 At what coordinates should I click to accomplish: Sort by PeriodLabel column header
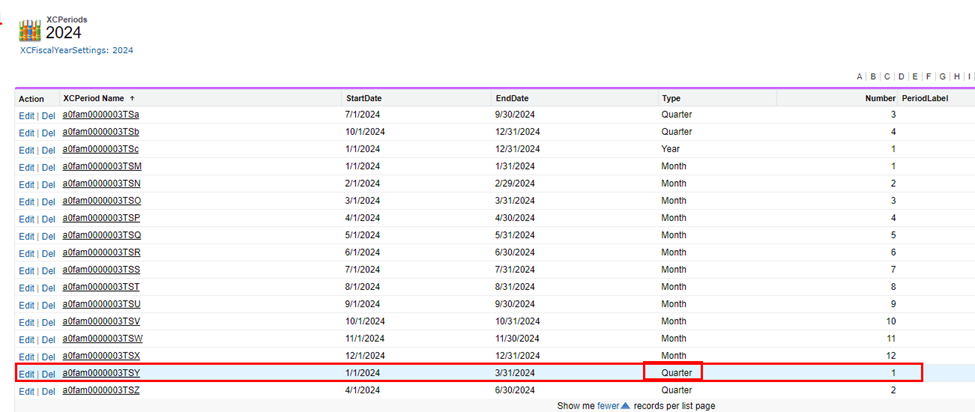(x=924, y=98)
